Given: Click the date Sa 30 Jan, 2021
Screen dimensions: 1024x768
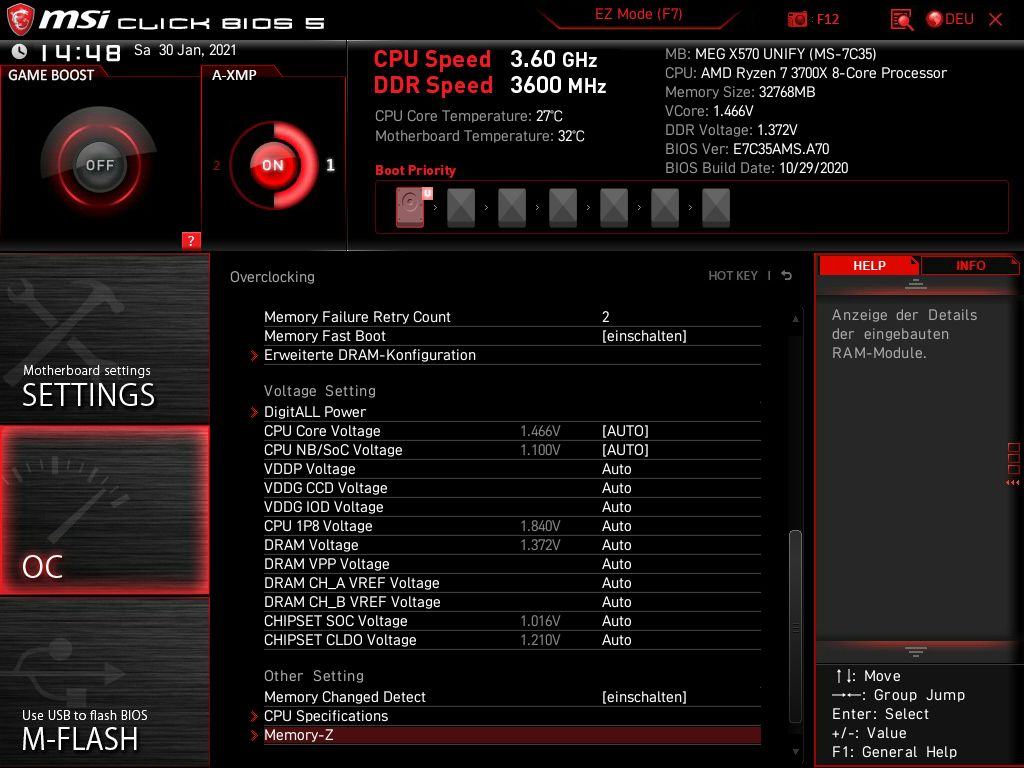Looking at the screenshot, I should point(185,50).
